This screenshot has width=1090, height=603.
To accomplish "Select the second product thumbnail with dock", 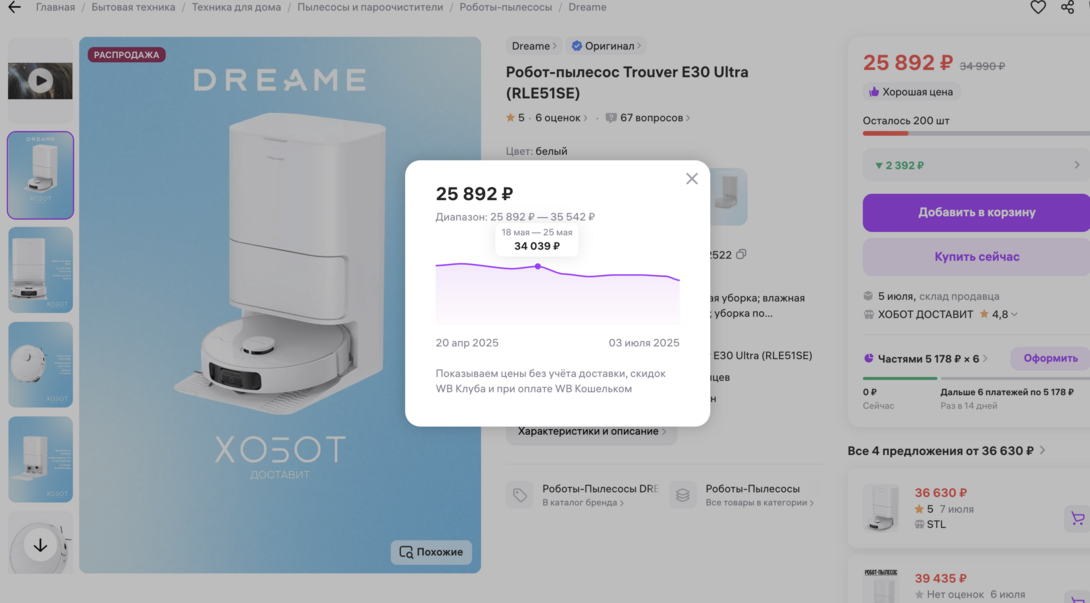I will click(40, 175).
